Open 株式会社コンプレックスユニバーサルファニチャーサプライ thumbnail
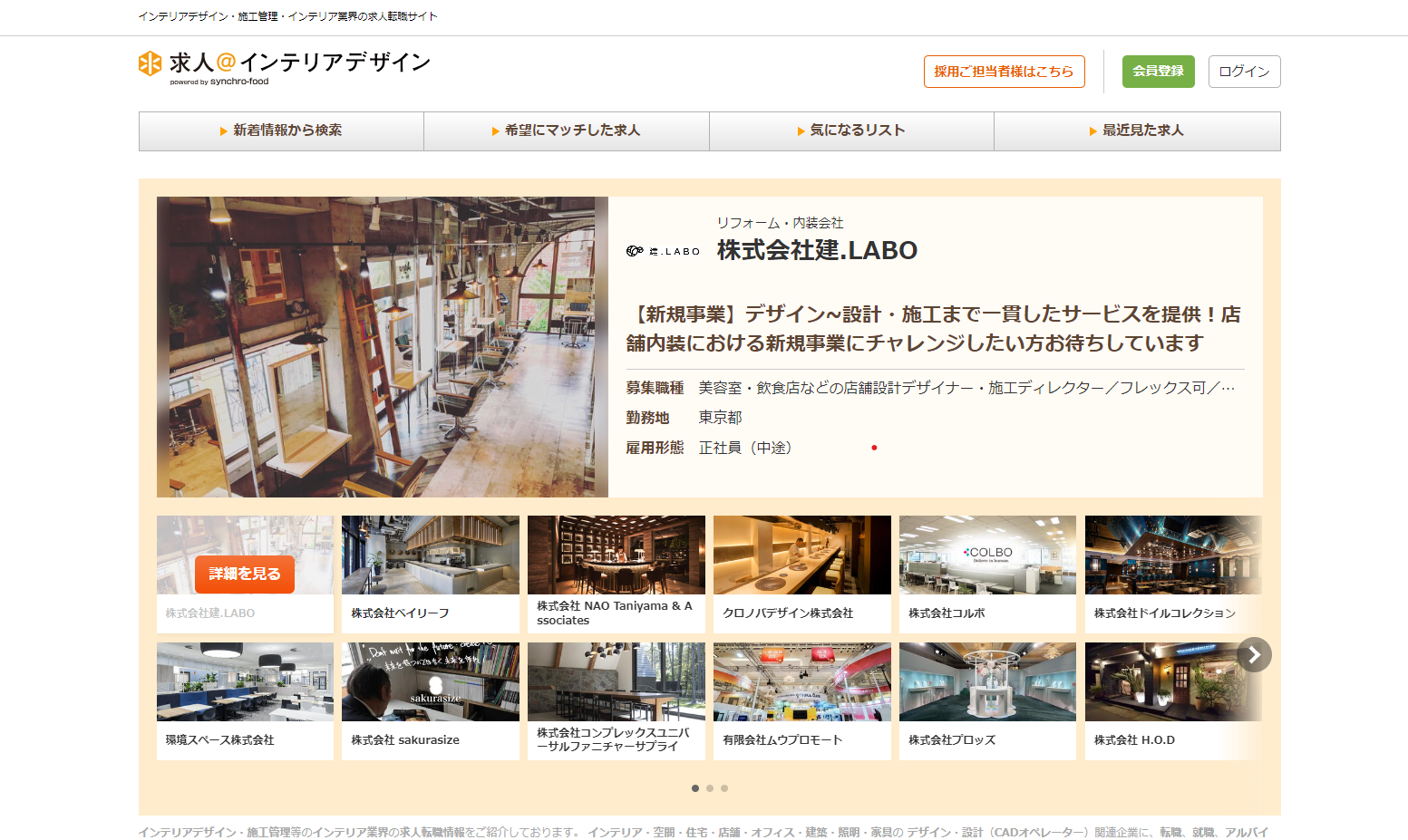 point(617,681)
